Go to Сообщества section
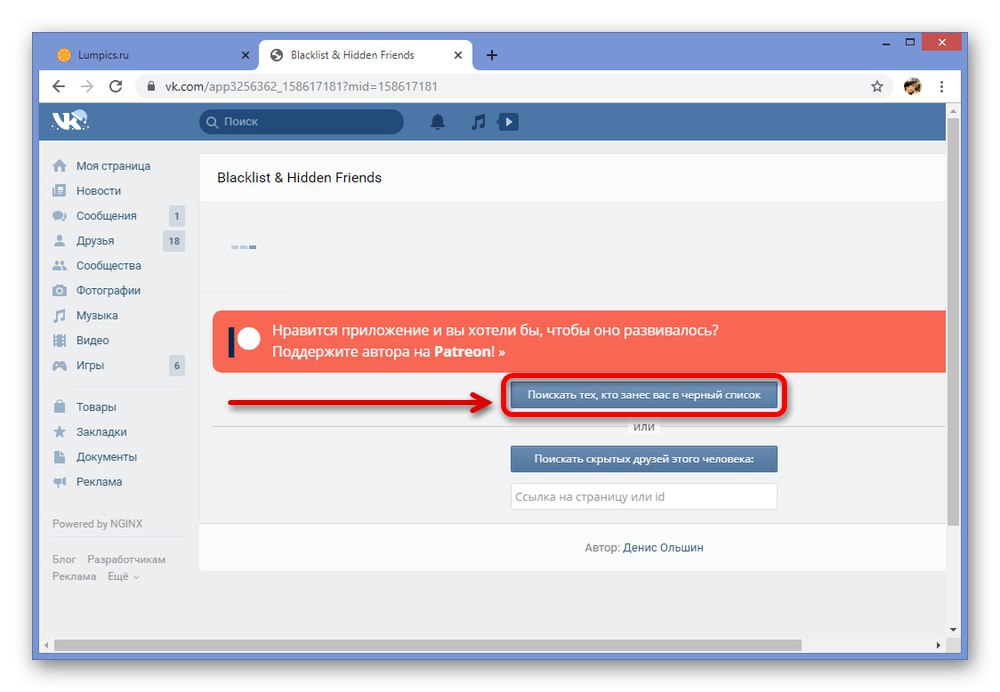1000x692 pixels. click(x=109, y=265)
